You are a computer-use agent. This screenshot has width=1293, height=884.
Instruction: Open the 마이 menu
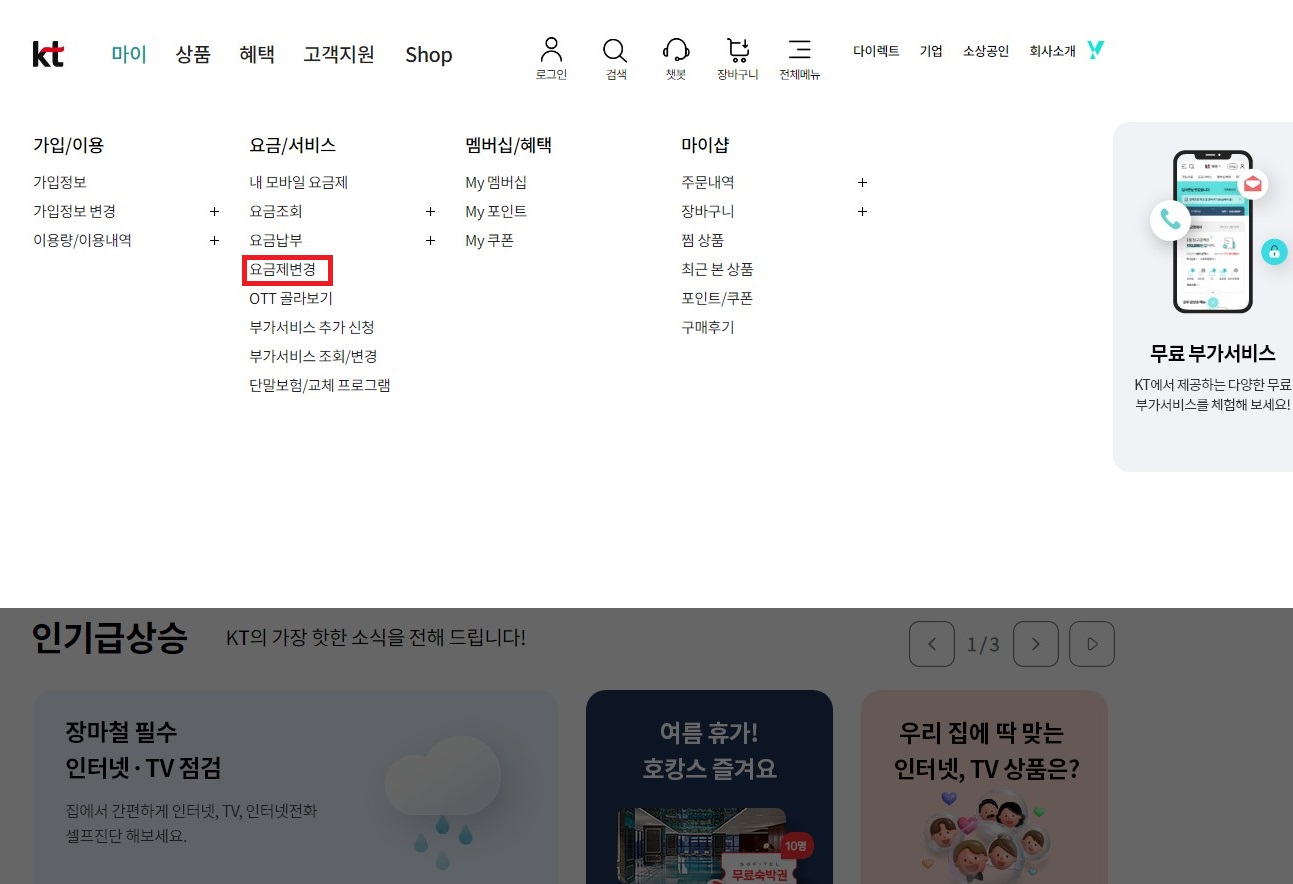click(x=128, y=55)
